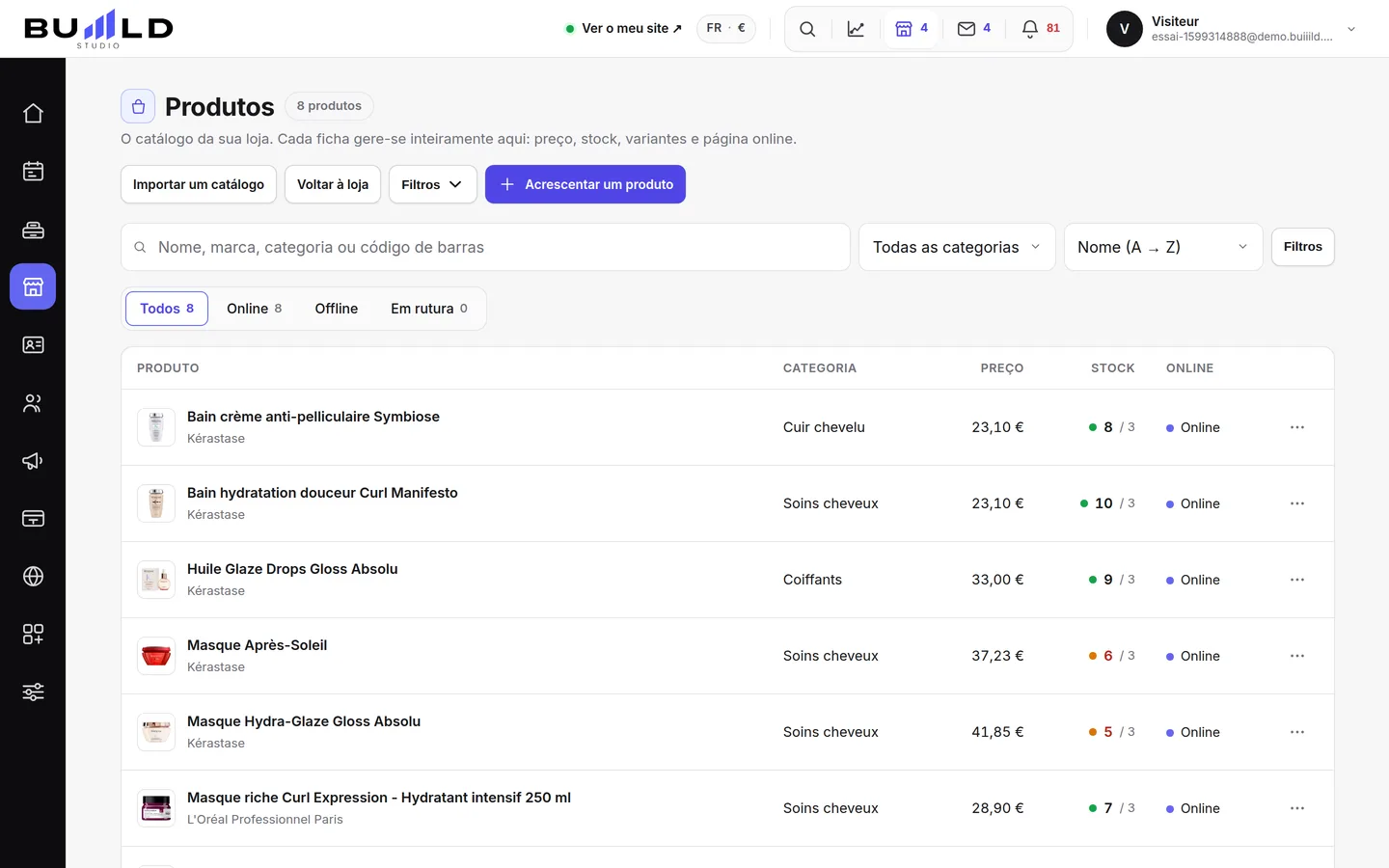Open the users icon in the sidebar
Screen dimensions: 1389x868
(x=33, y=403)
